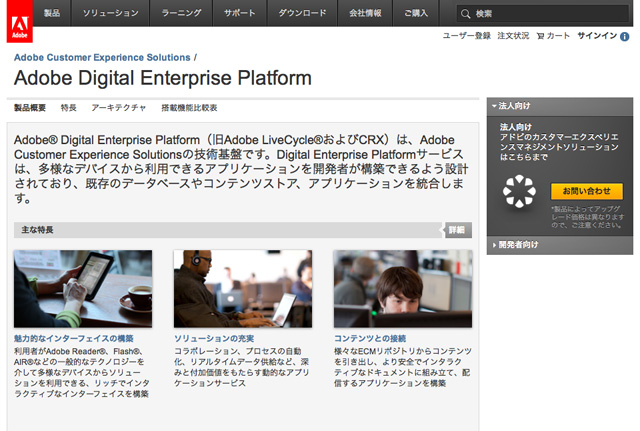
Task: Open the 製品 menu
Action: (x=52, y=13)
